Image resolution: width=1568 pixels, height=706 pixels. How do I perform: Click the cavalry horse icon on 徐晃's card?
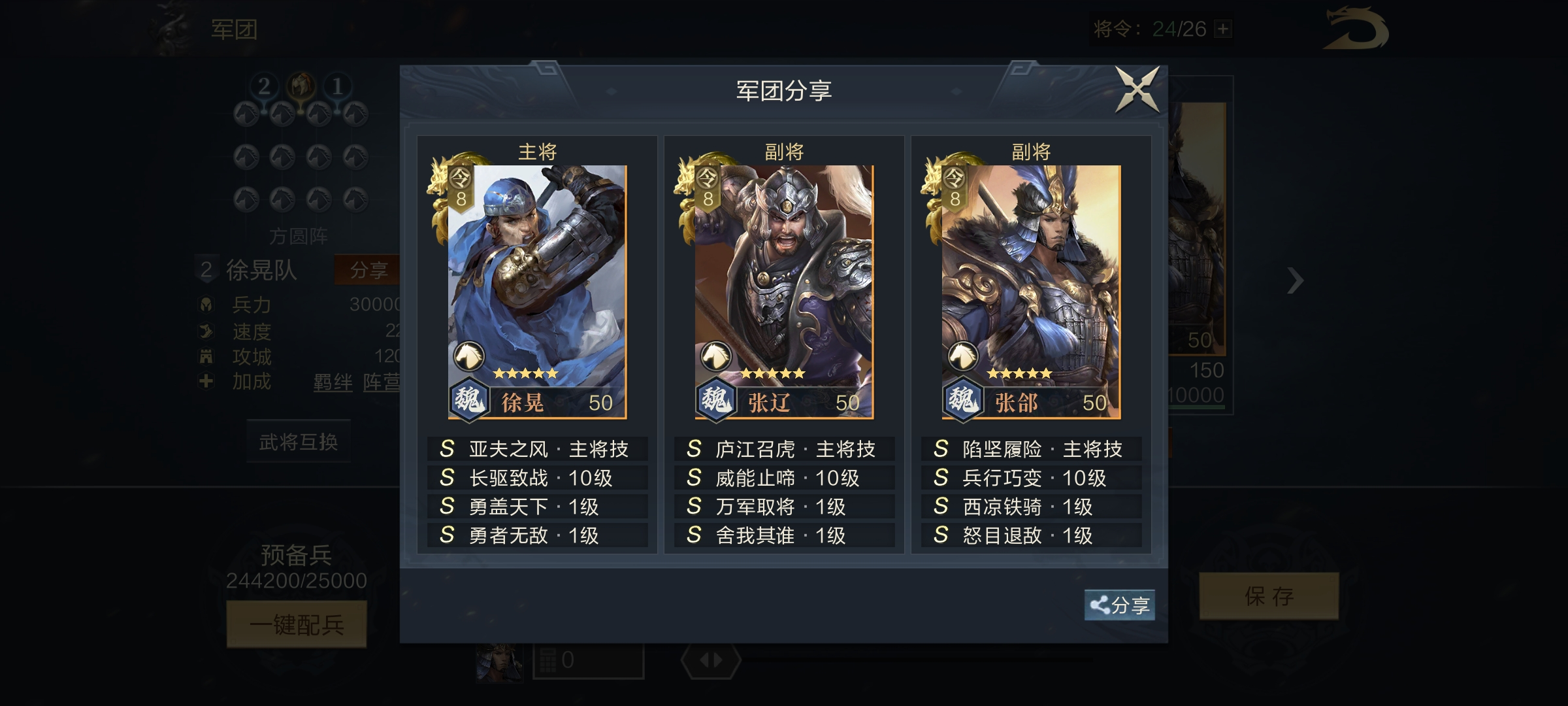pos(468,356)
